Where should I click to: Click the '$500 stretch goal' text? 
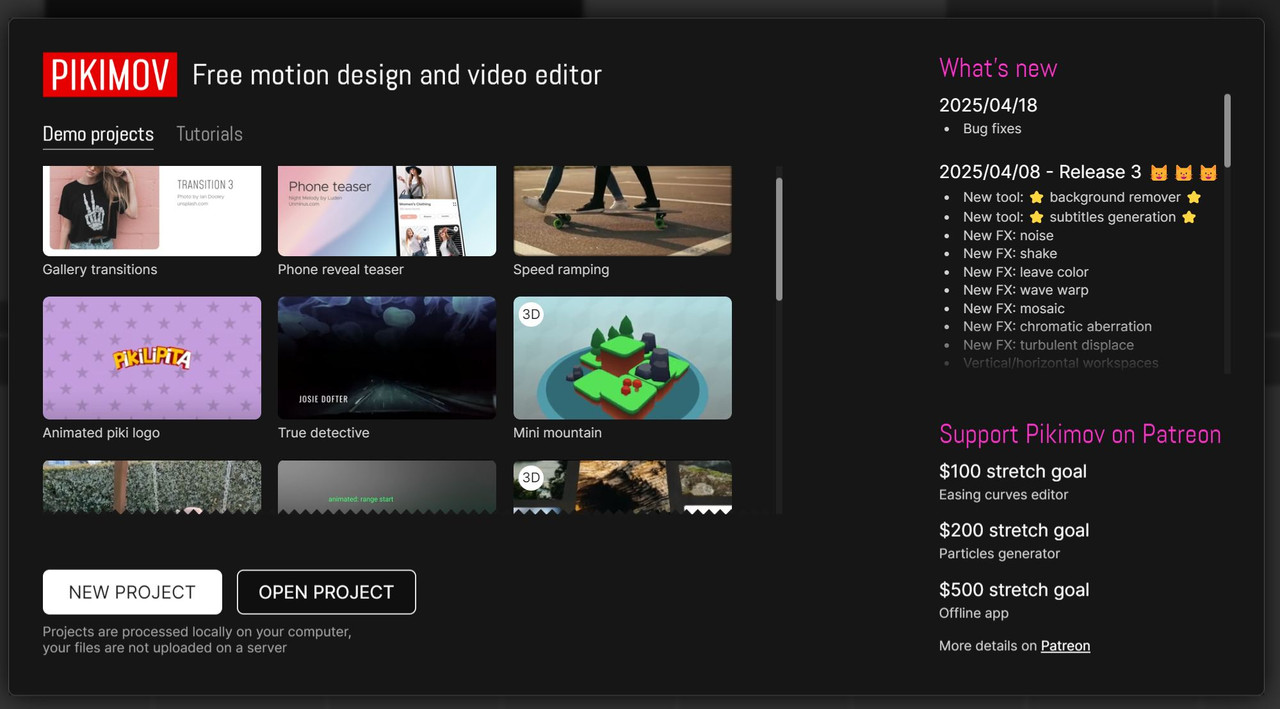(x=1014, y=590)
